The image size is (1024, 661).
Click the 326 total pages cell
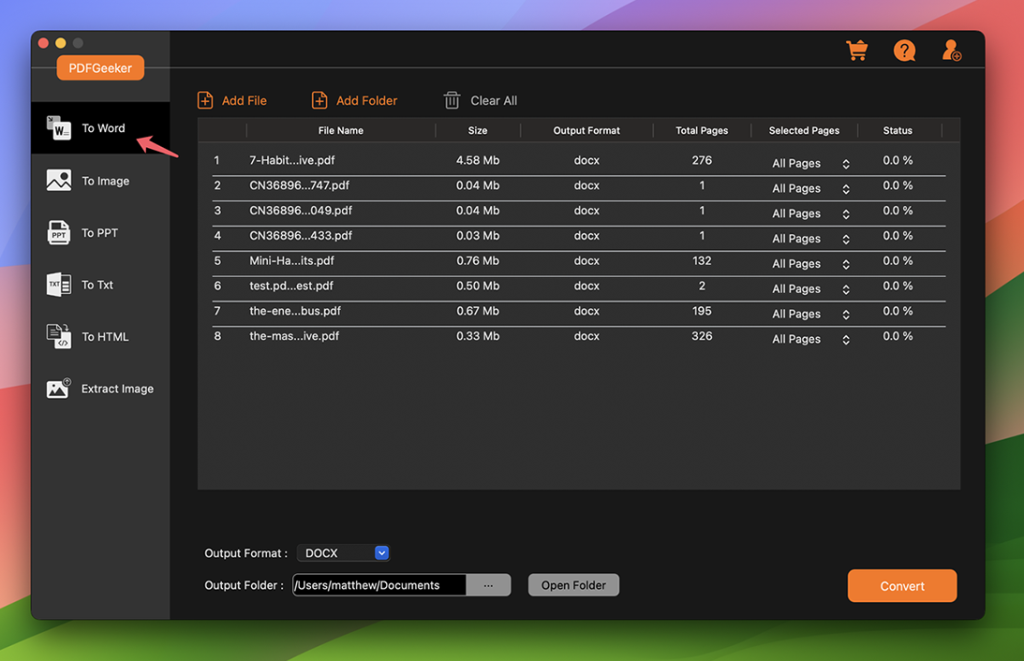pos(701,336)
